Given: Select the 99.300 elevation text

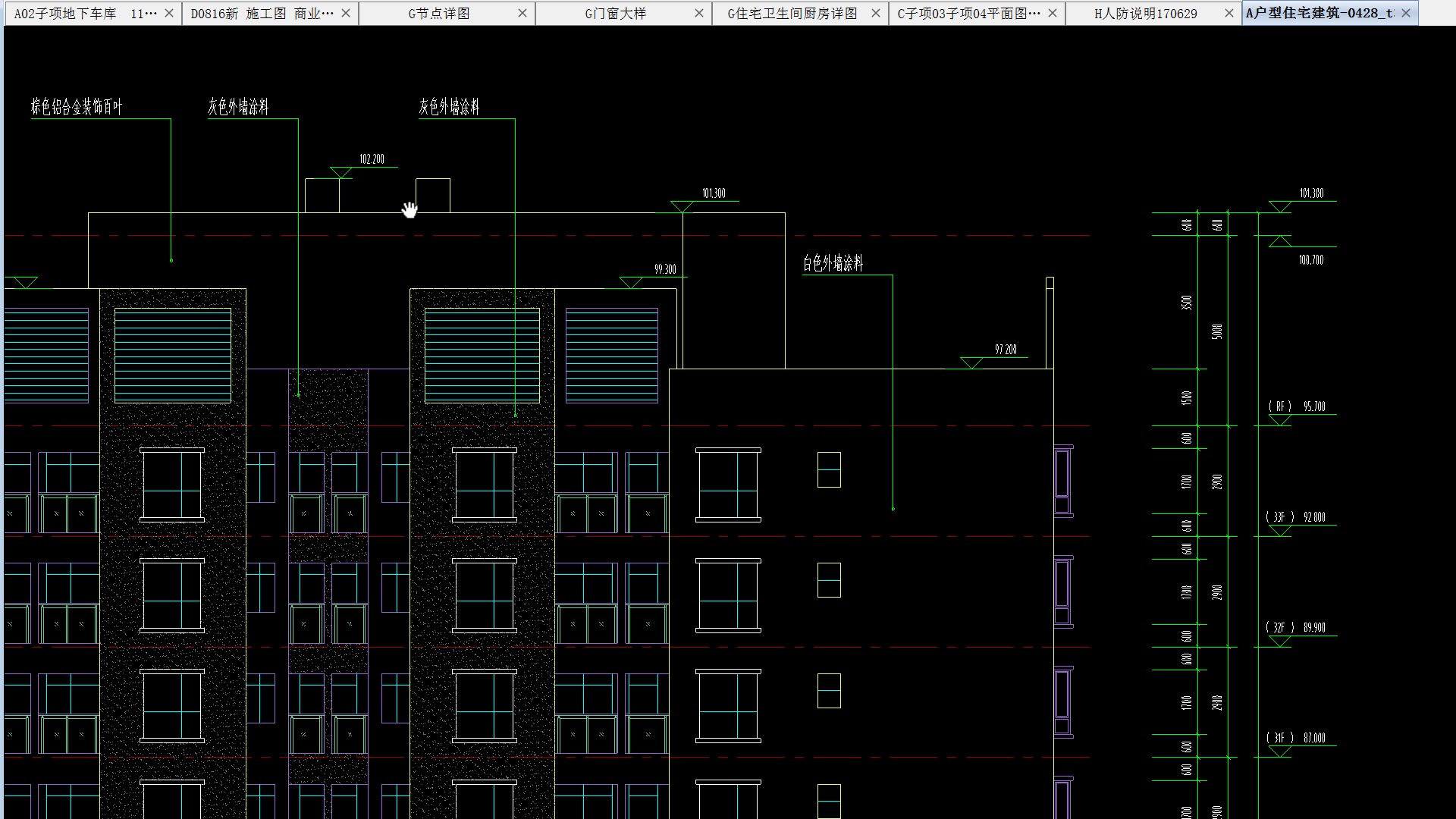Looking at the screenshot, I should pos(665,269).
